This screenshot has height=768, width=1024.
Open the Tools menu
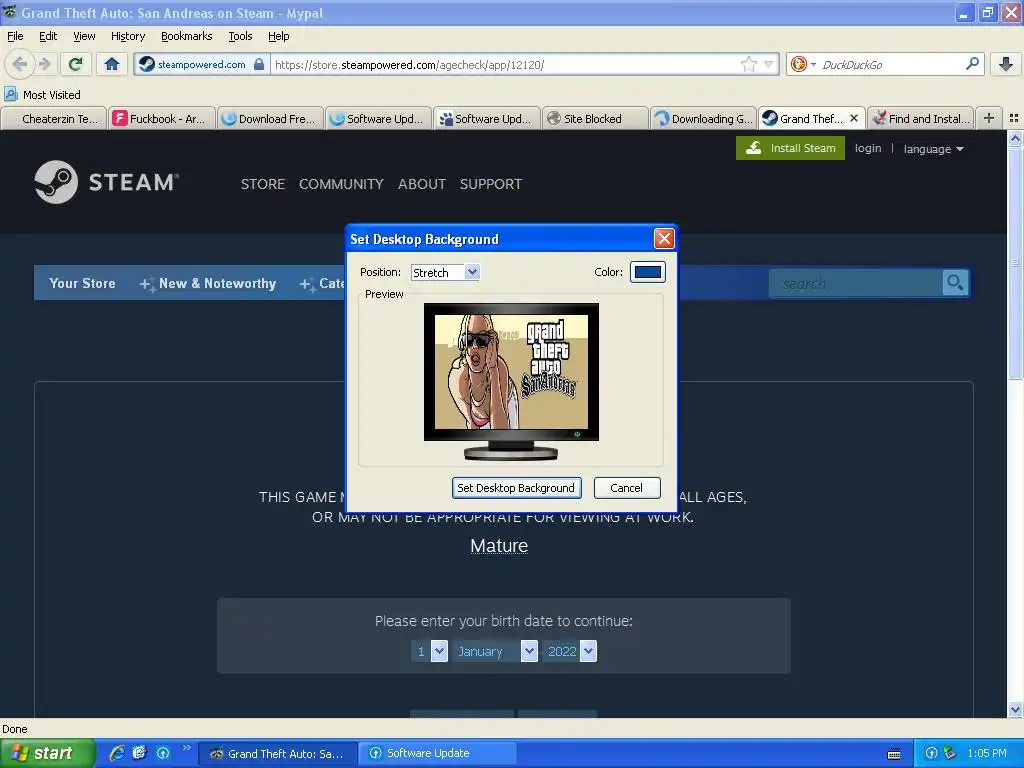coord(240,36)
